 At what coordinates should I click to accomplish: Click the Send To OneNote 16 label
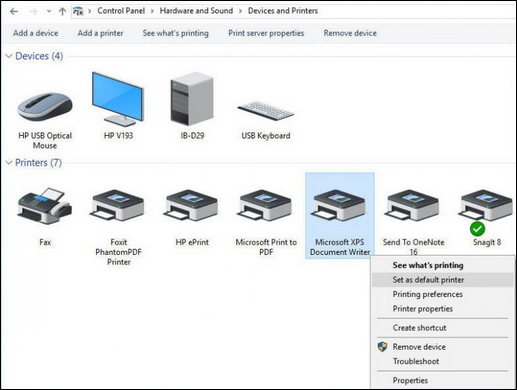click(413, 247)
